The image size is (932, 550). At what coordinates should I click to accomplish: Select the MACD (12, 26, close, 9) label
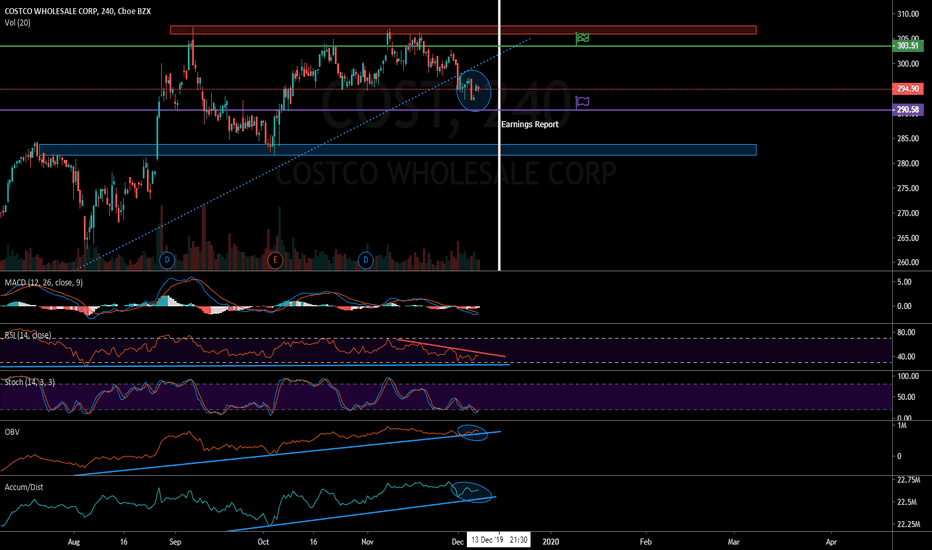(43, 282)
